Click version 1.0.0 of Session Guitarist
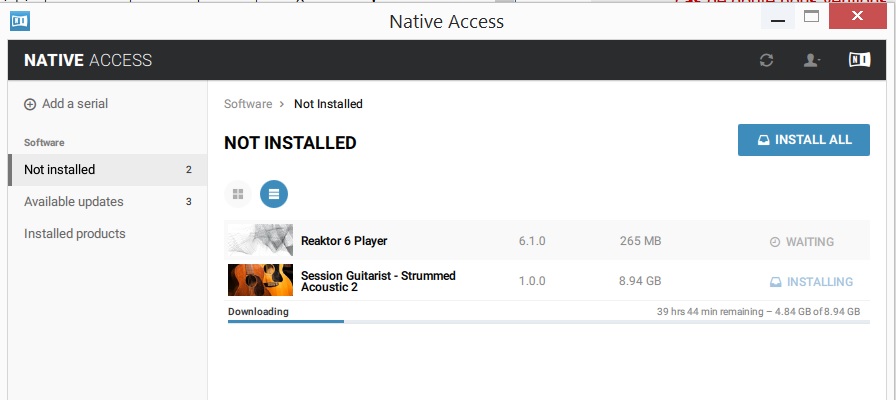Image resolution: width=896 pixels, height=400 pixels. click(x=532, y=281)
